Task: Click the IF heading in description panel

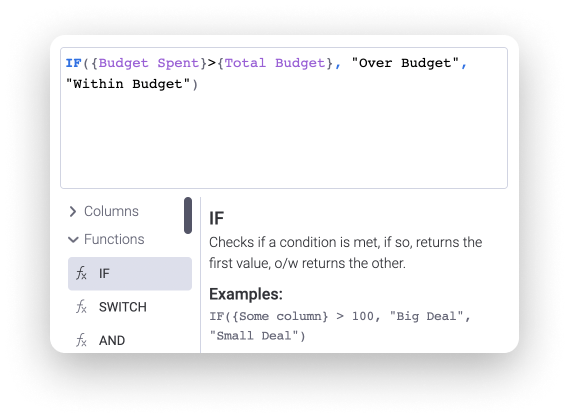Action: tap(217, 218)
